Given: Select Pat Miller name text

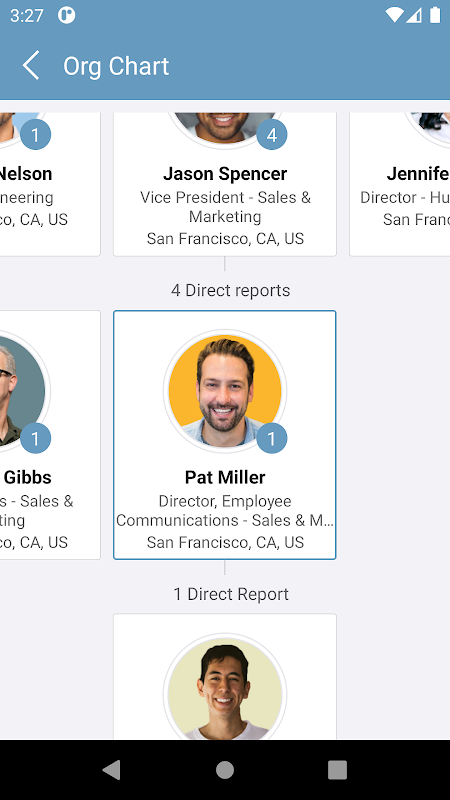Looking at the screenshot, I should (225, 477).
